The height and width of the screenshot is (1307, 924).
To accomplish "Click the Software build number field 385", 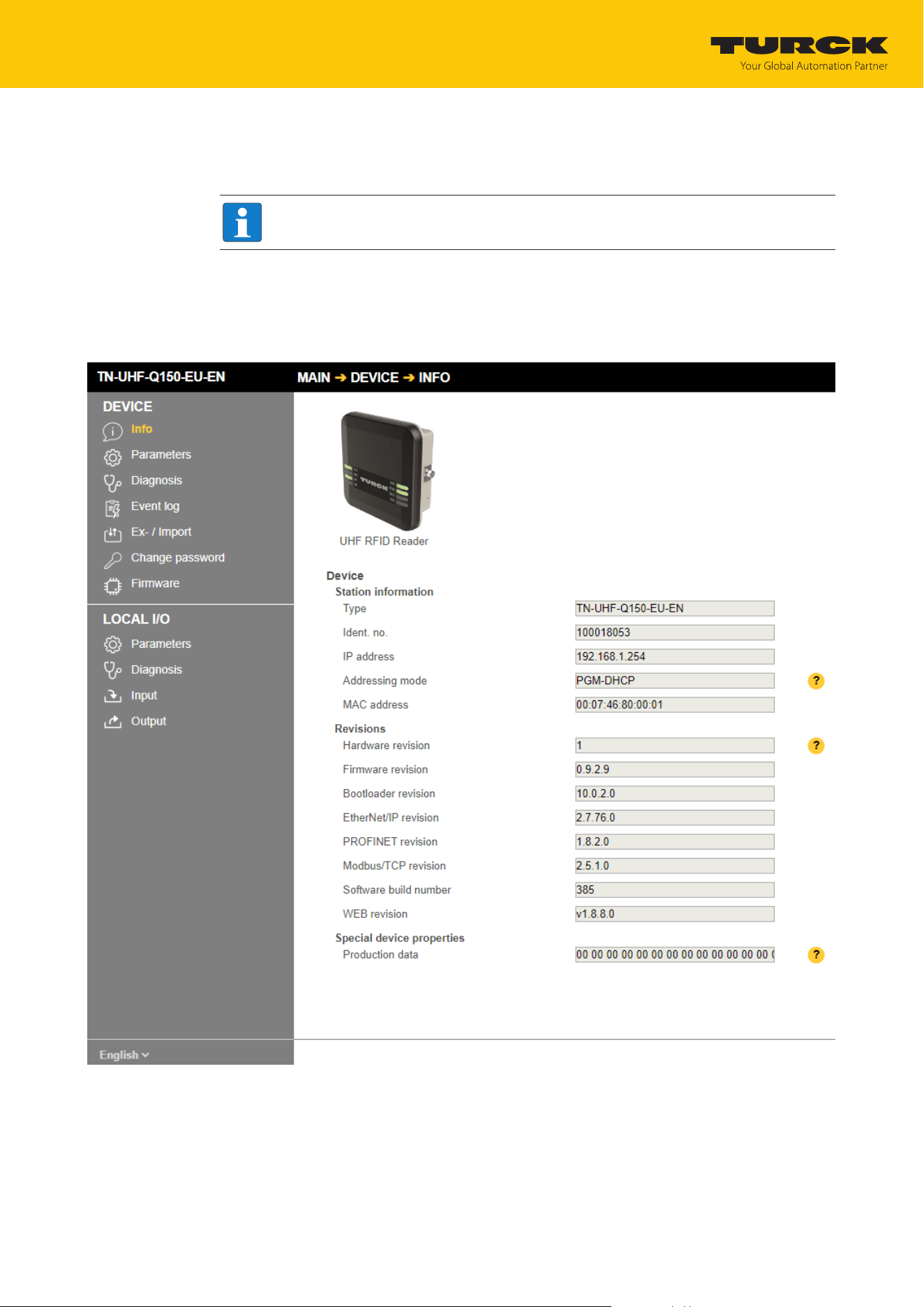I will pyautogui.click(x=675, y=890).
